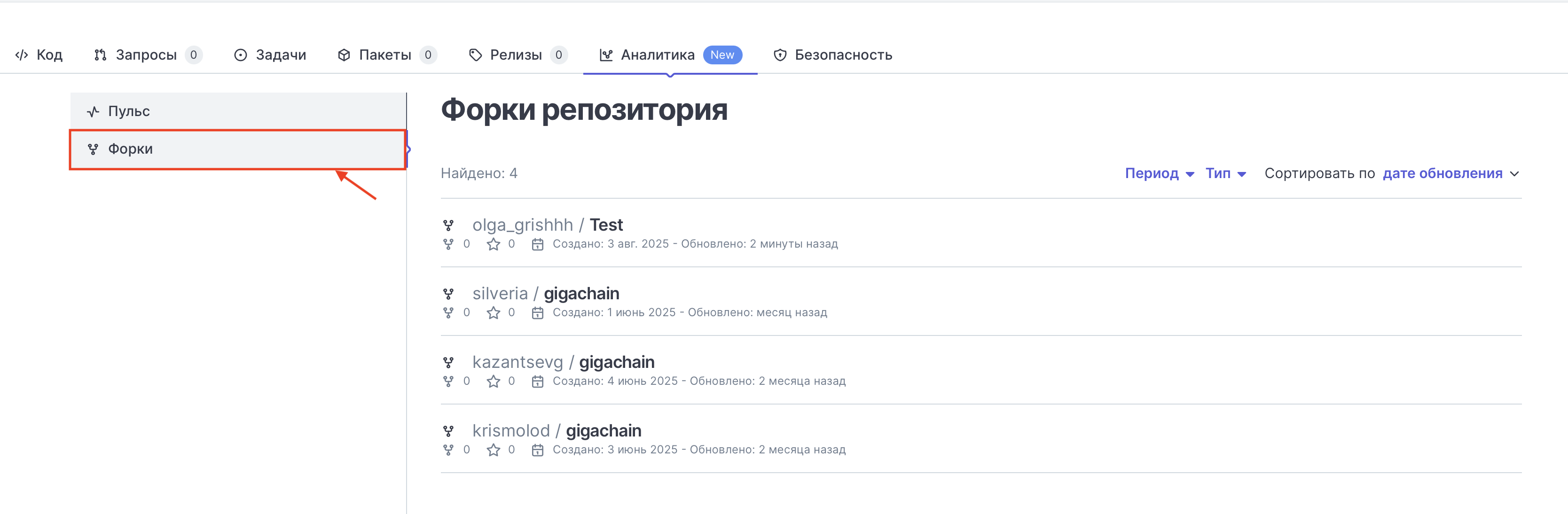Click fork count icon under silveria
The image size is (1568, 514).
point(448,312)
